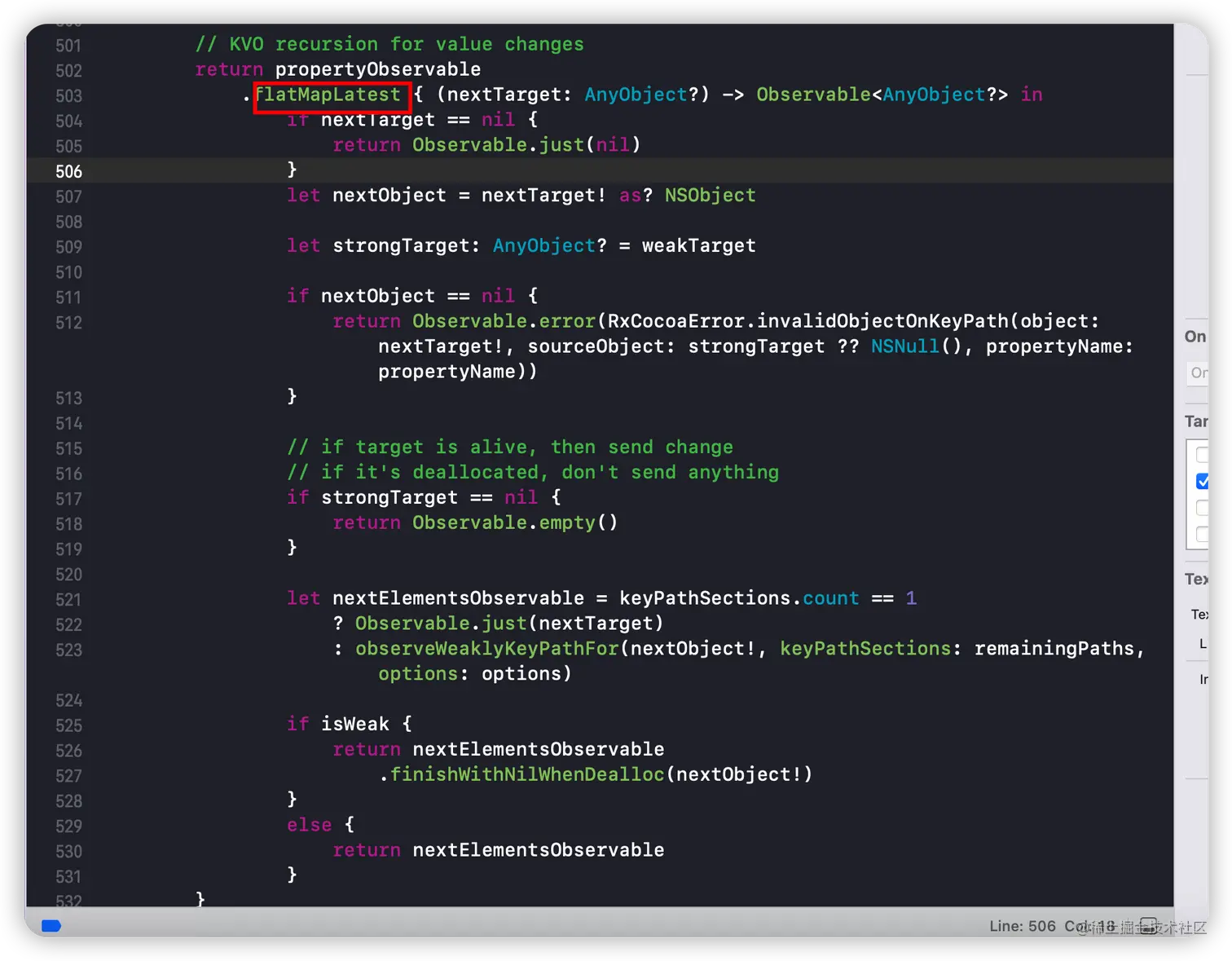The image size is (1232, 961).
Task: Click RxCocoaError.invalidObjectOnKeyPath call
Action: [x=807, y=321]
